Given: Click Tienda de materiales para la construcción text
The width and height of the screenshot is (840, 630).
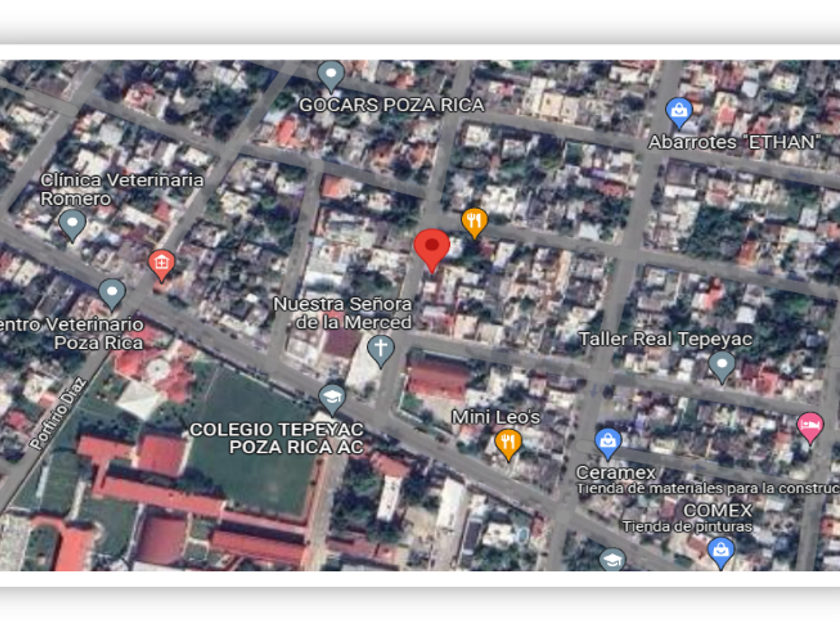Looking at the screenshot, I should (708, 489).
